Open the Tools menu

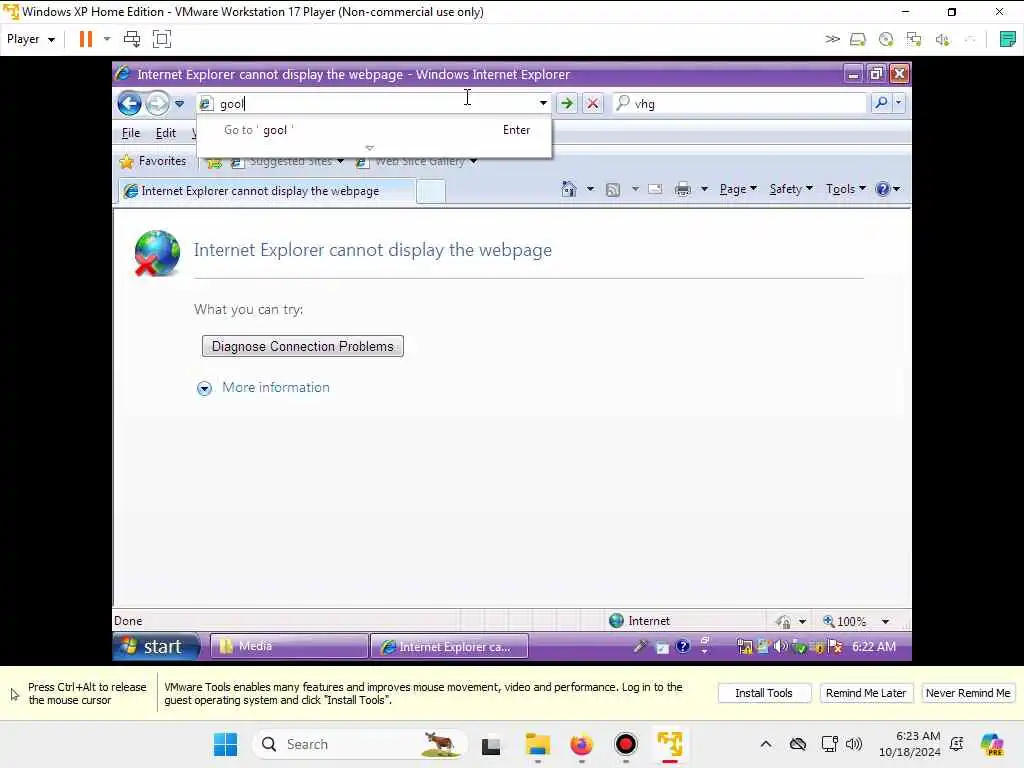click(845, 189)
